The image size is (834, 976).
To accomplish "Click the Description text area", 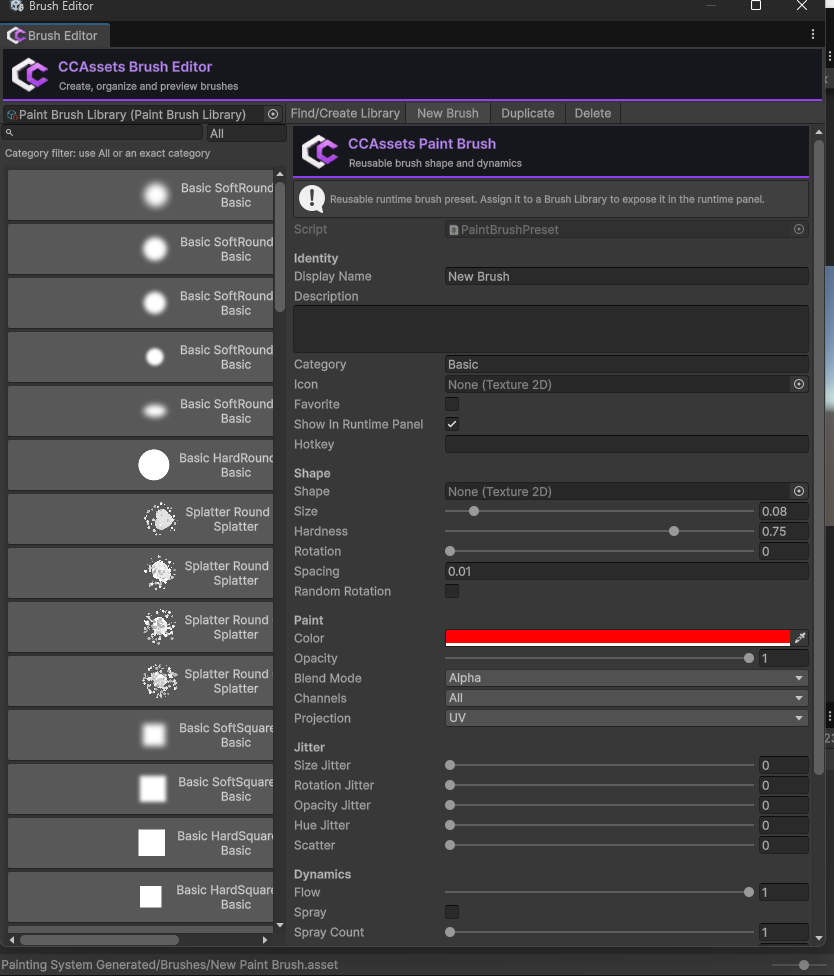I will pyautogui.click(x=551, y=329).
